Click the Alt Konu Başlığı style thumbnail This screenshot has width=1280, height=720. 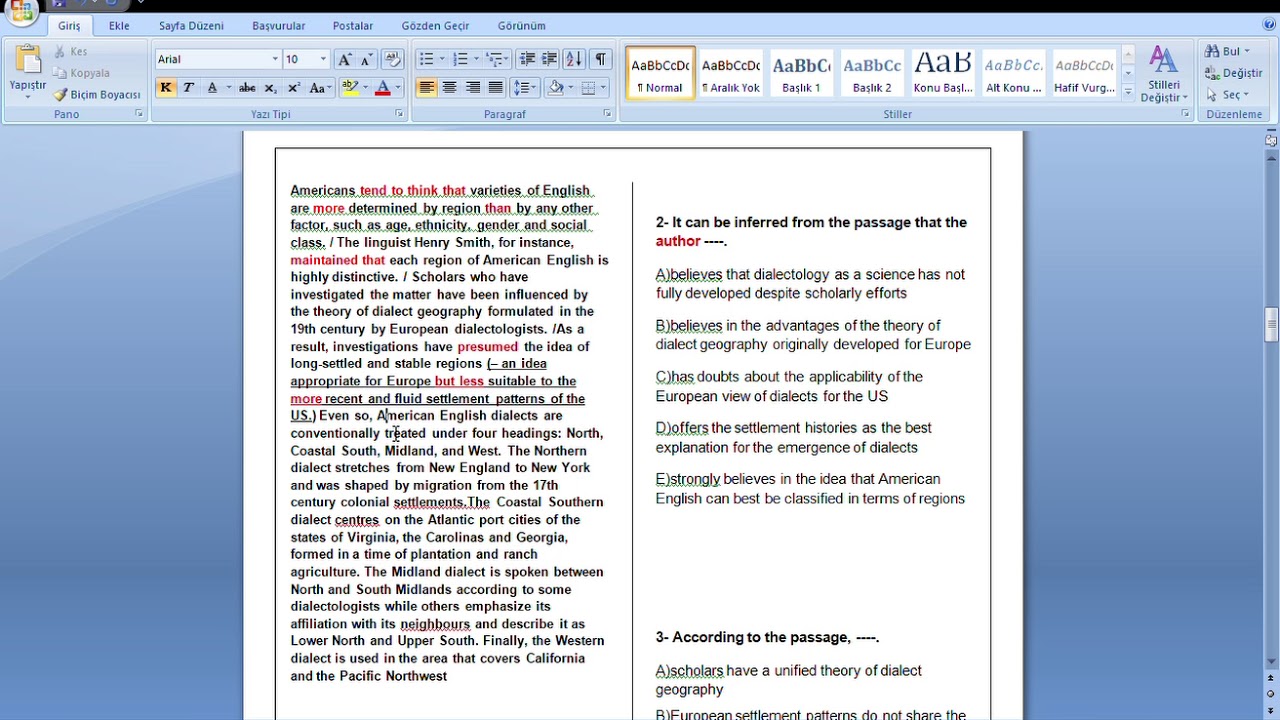tap(1014, 74)
